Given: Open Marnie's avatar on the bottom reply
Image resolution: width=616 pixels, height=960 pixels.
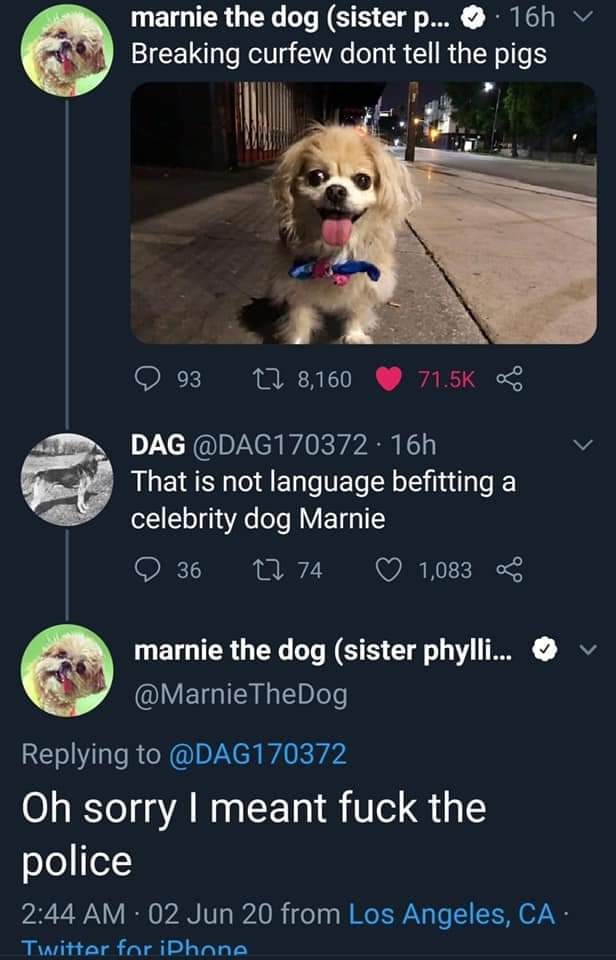Looking at the screenshot, I should tap(66, 671).
